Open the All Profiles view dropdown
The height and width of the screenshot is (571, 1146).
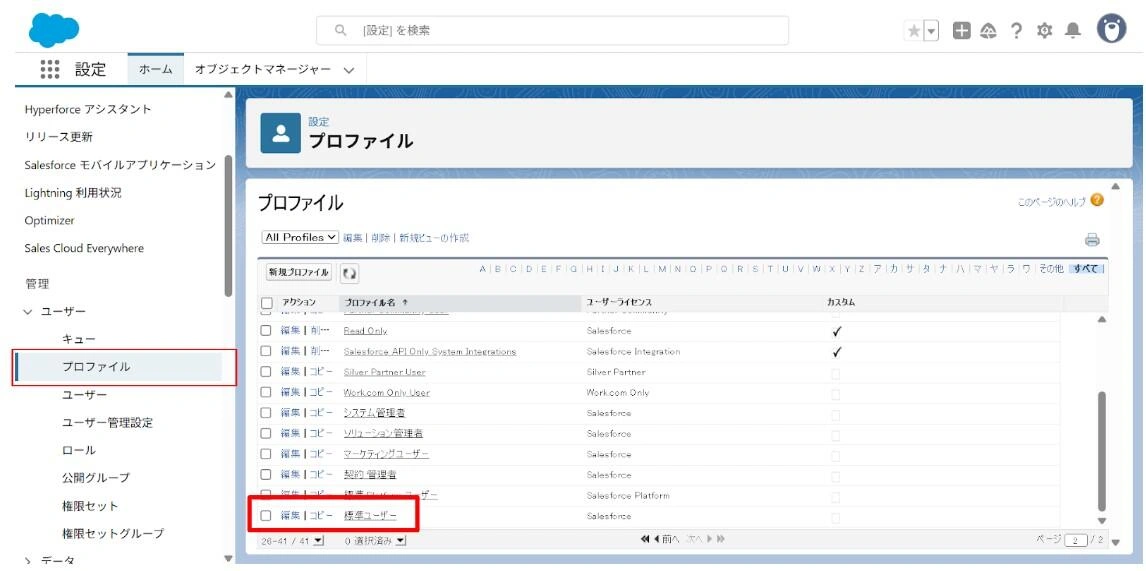point(300,238)
